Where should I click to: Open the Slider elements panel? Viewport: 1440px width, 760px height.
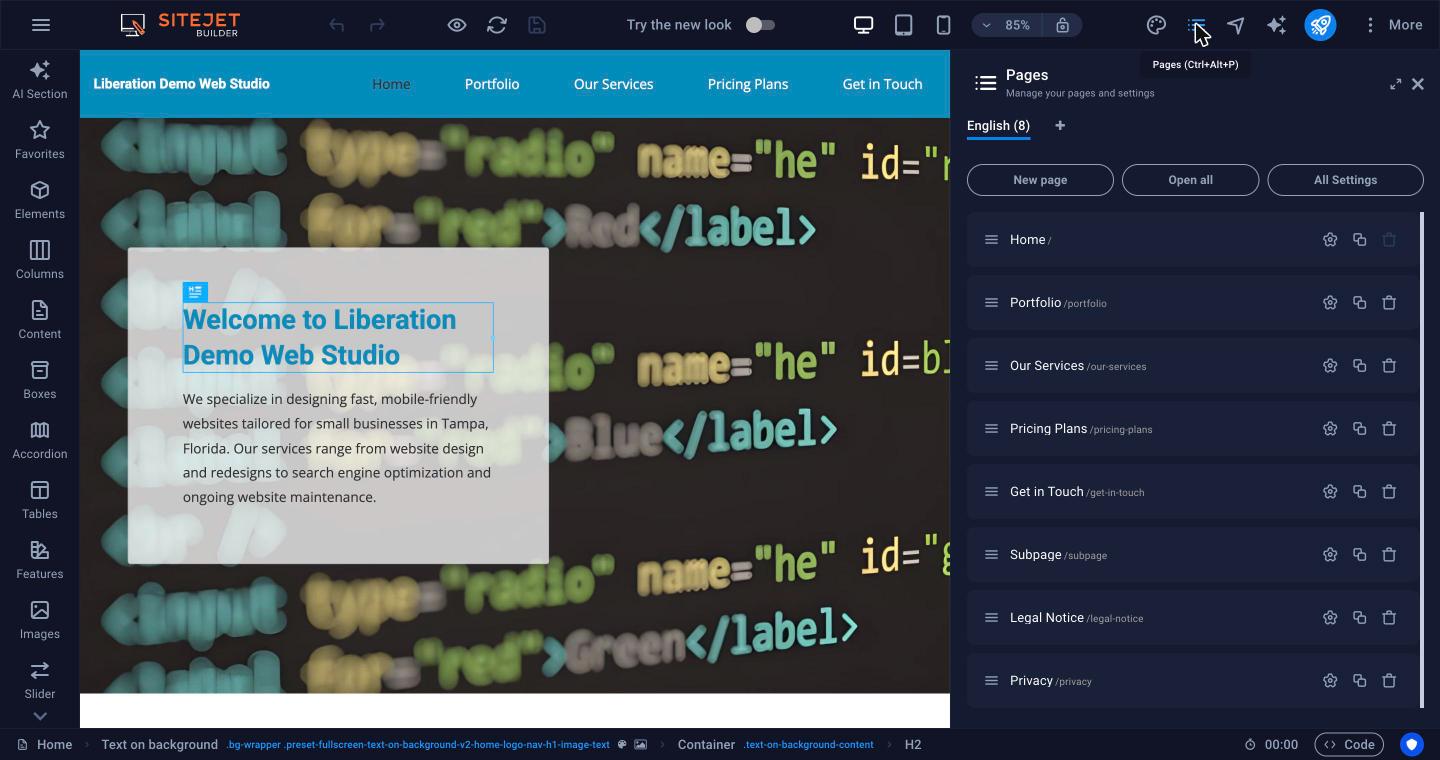40,680
